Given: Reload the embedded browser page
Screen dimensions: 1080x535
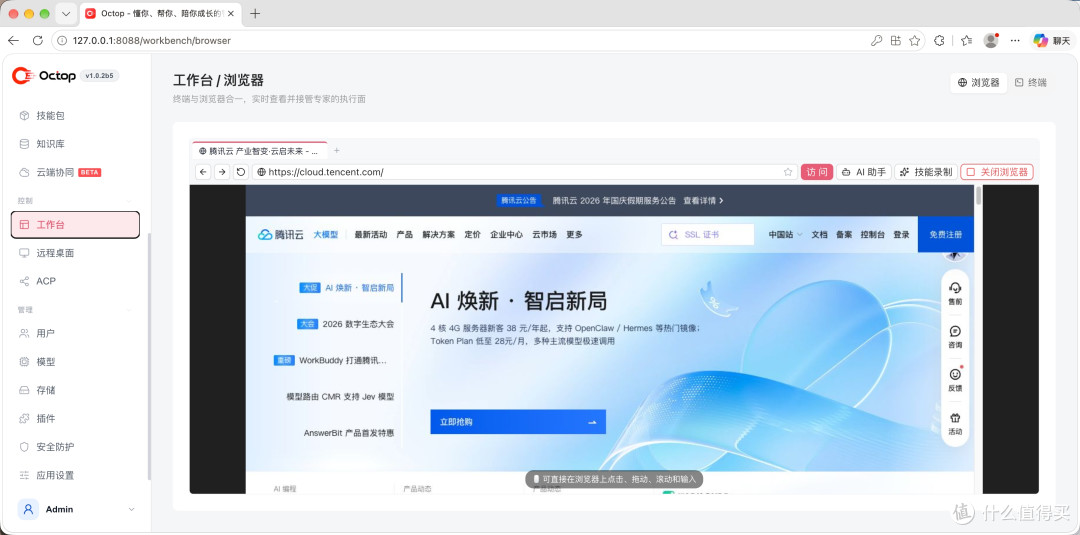Looking at the screenshot, I should coord(240,172).
